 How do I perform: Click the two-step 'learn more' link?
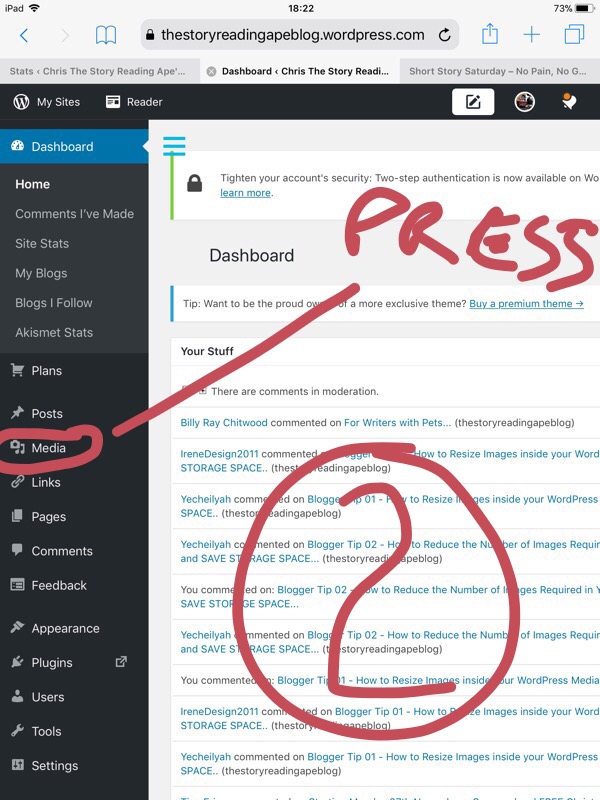[245, 193]
